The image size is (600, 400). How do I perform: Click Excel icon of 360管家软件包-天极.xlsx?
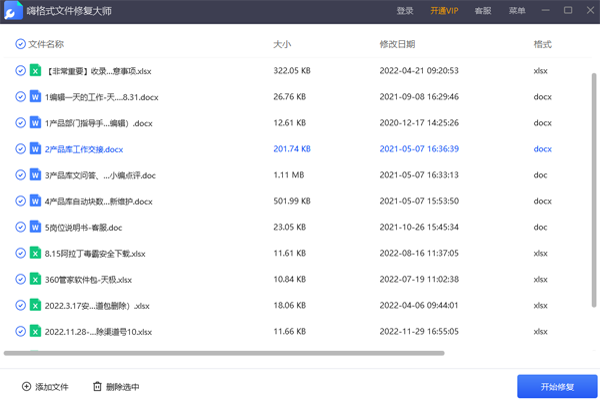coord(36,279)
